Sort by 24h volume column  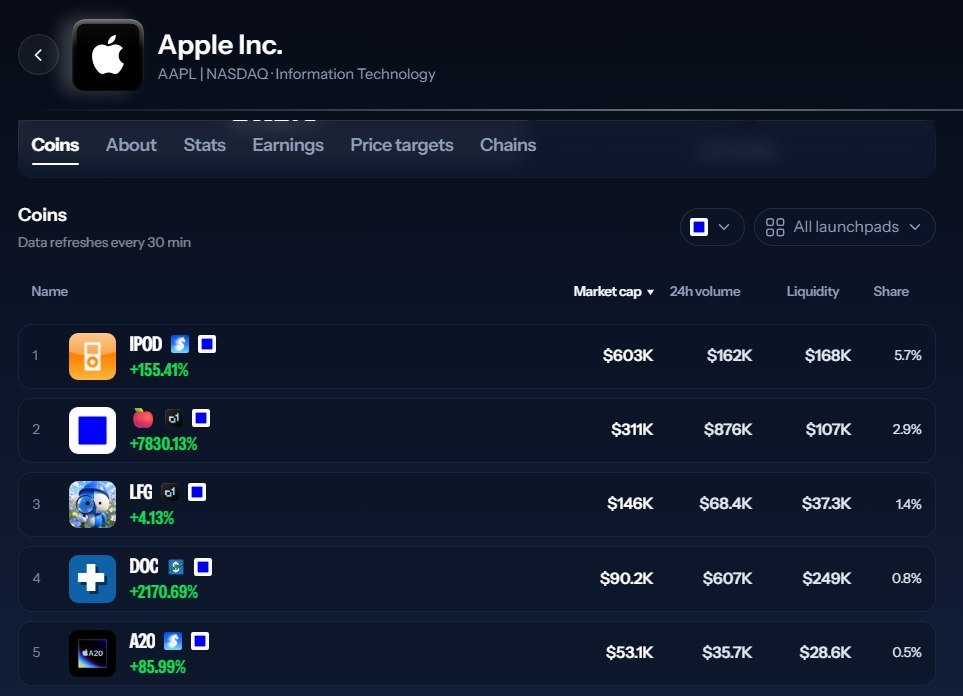click(x=705, y=291)
